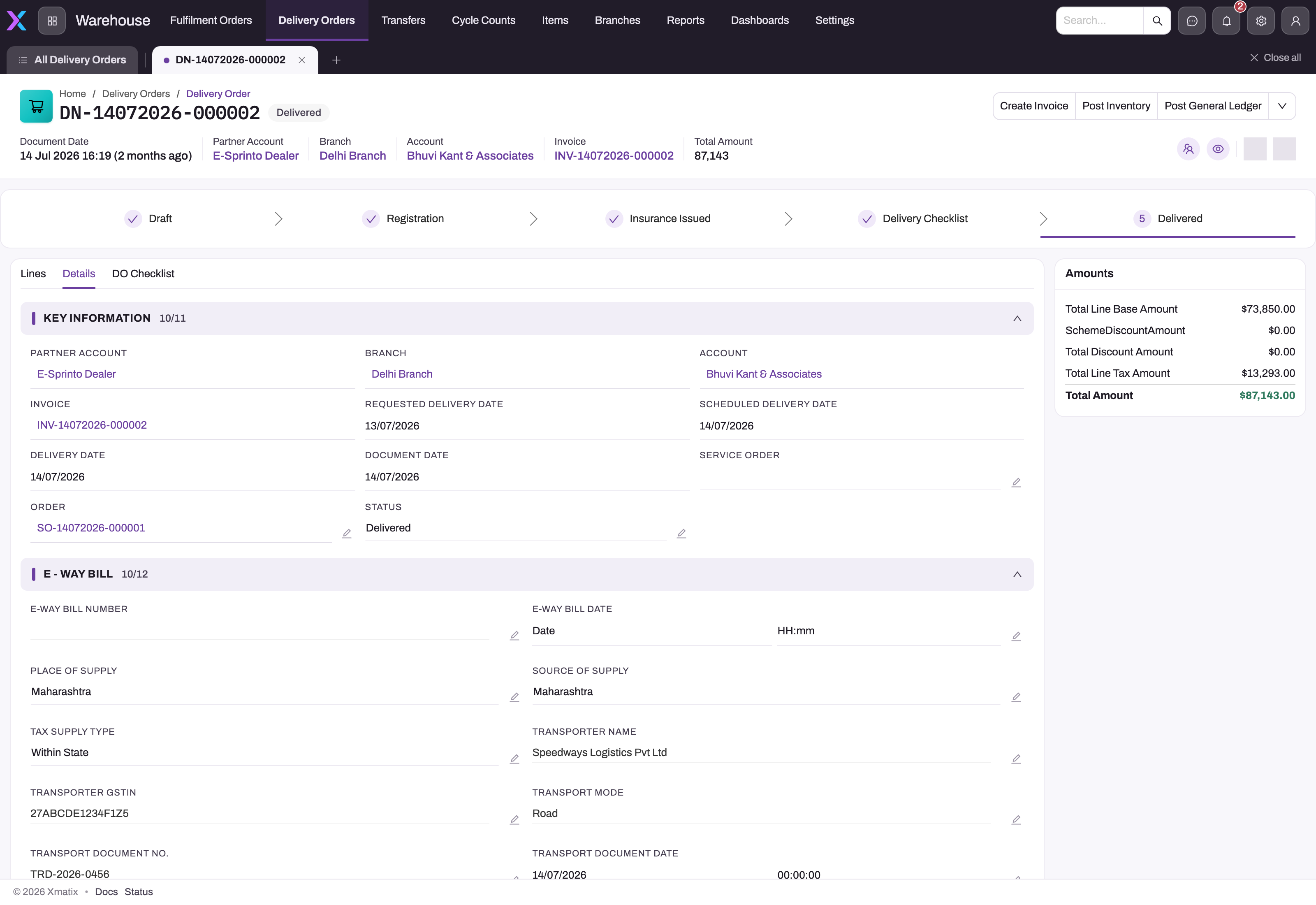Click the chevron after Delivery Checklist stage
The image size is (1316, 905).
(x=1043, y=219)
